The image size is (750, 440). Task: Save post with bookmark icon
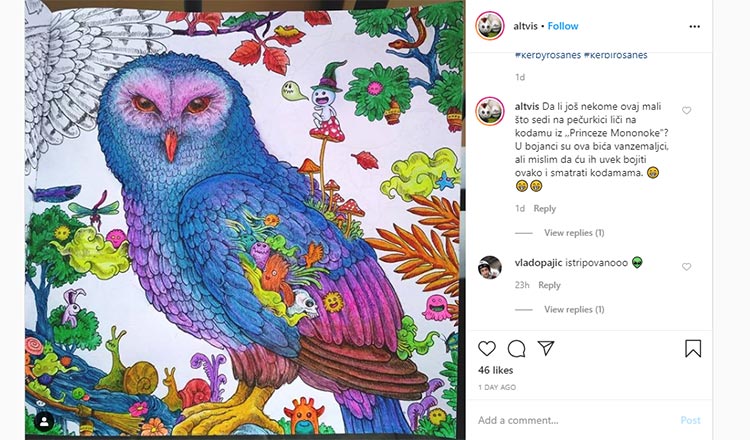[x=693, y=348]
